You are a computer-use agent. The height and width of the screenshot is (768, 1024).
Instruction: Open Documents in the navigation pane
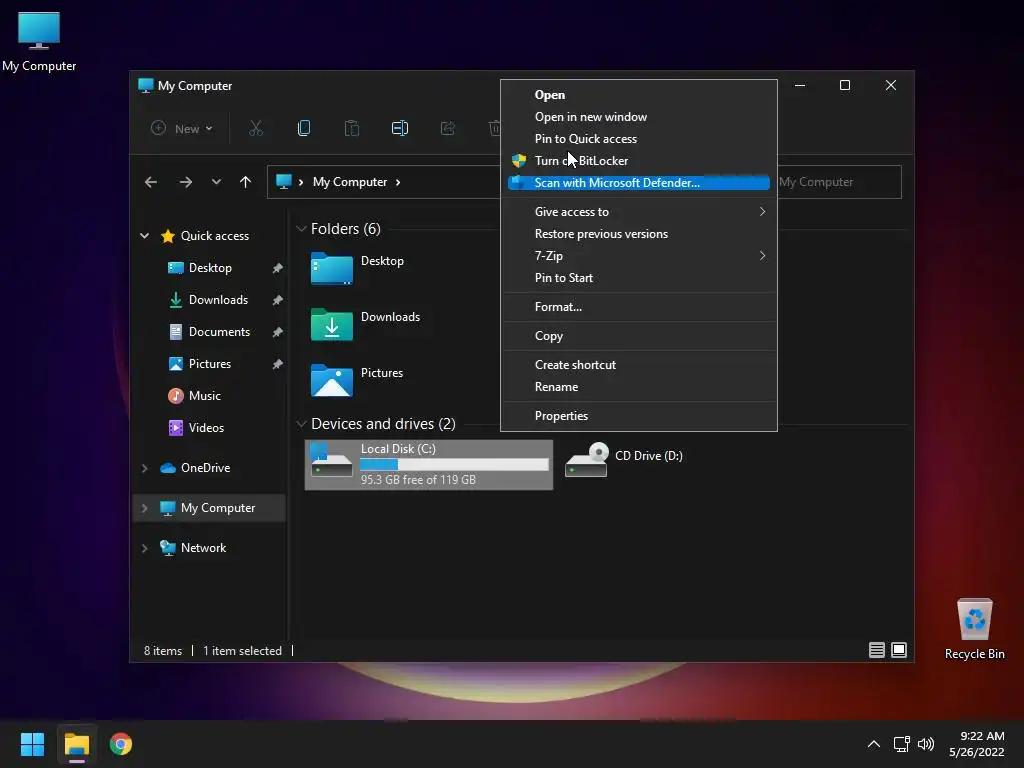click(219, 332)
